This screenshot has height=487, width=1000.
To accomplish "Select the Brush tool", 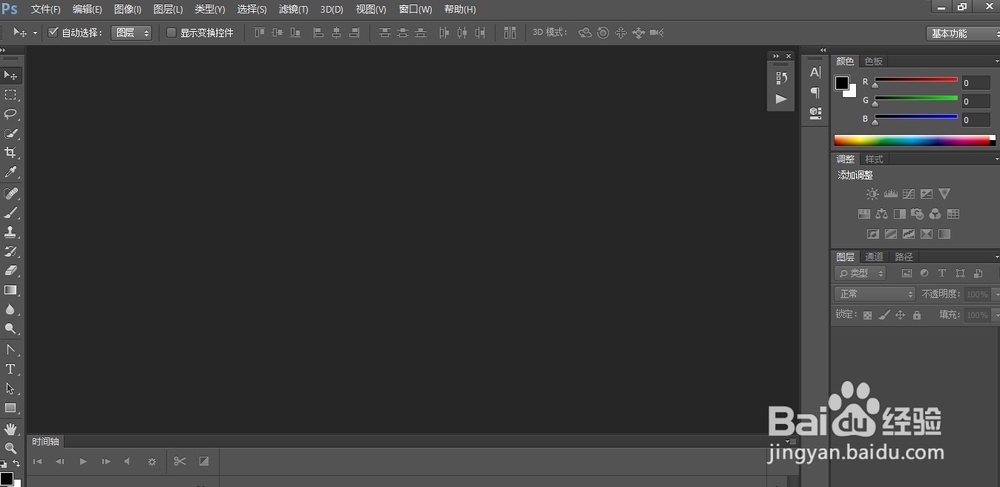I will (x=10, y=212).
